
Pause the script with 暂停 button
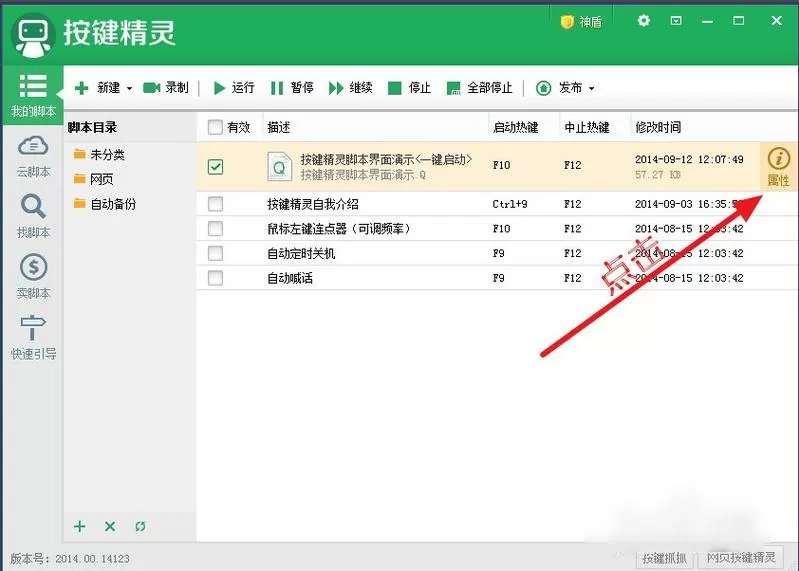(292, 88)
